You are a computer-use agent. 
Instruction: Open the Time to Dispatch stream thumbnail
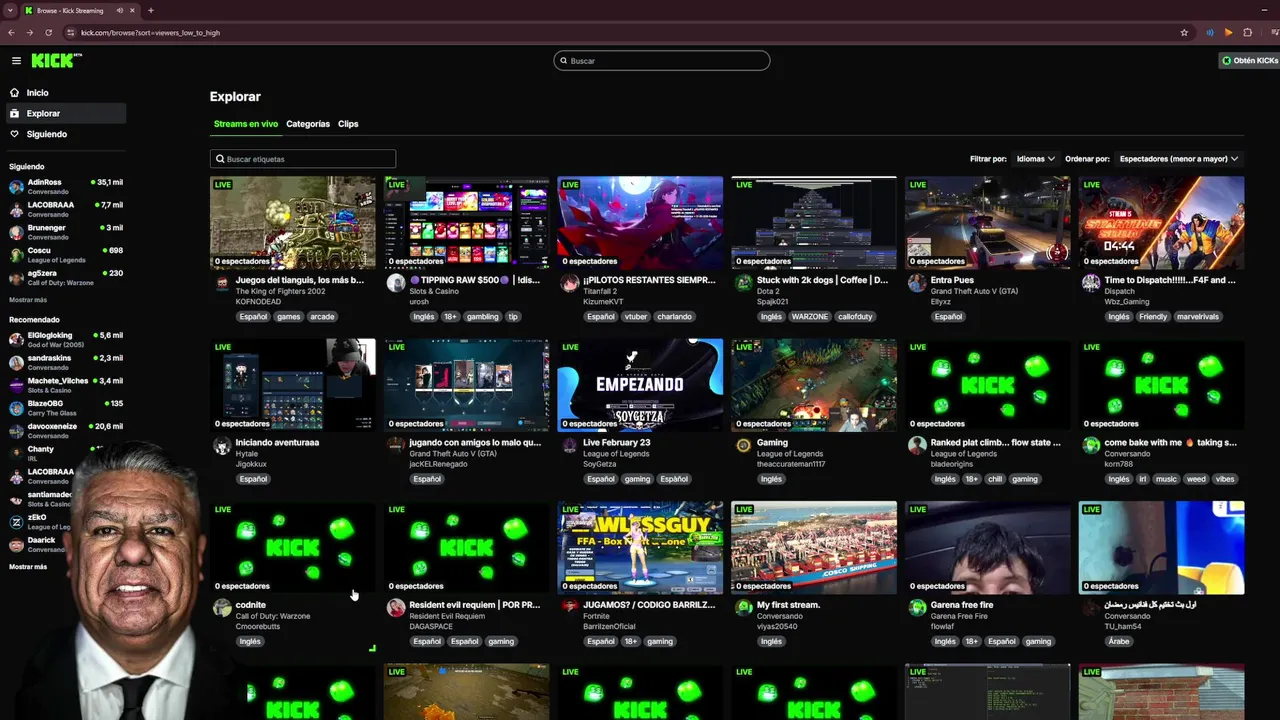coord(1162,223)
